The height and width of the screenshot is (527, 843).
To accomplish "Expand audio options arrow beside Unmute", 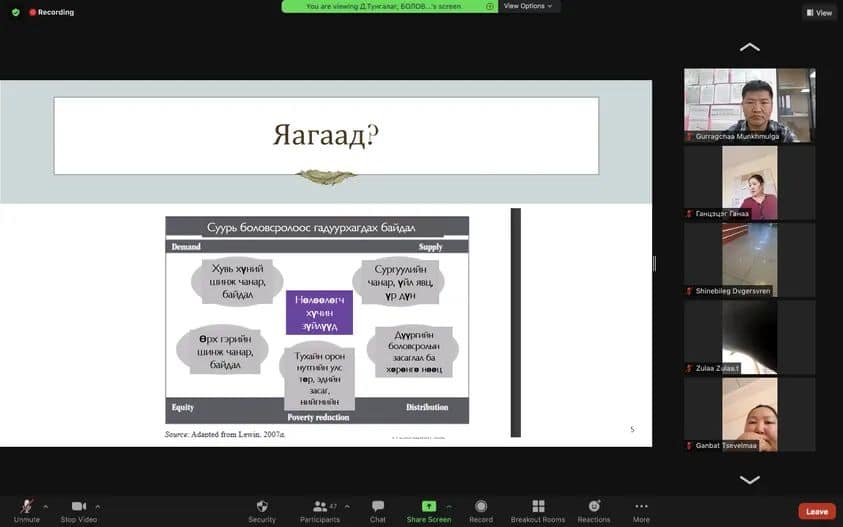I will 45,506.
